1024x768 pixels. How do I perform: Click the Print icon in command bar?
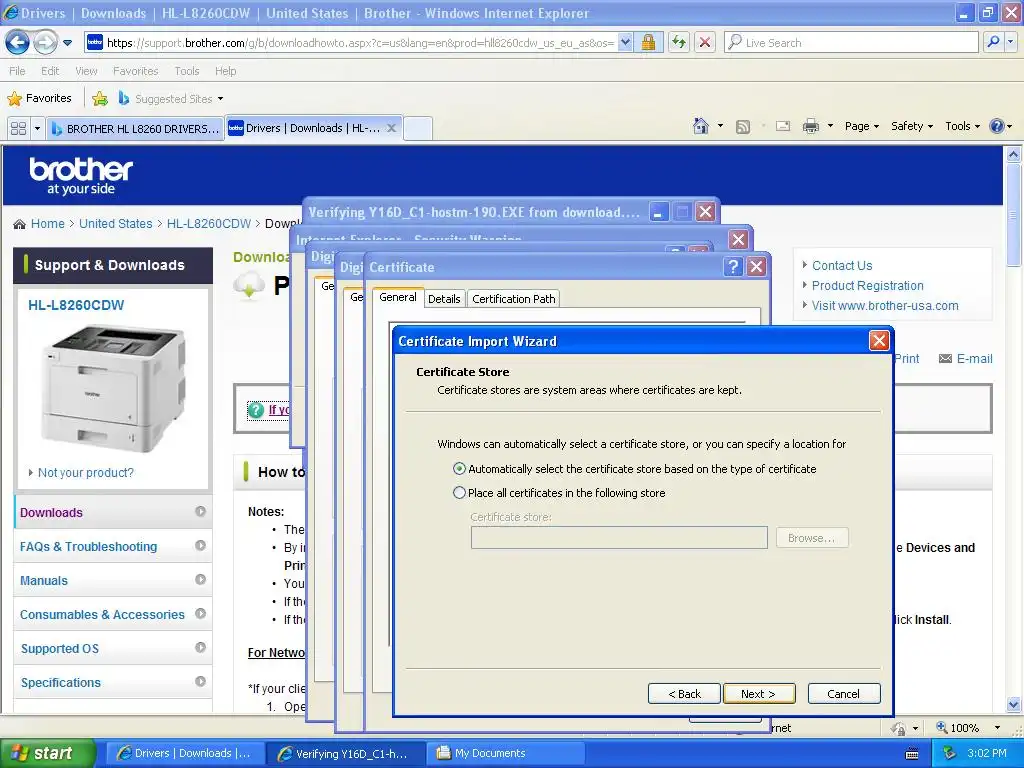[810, 126]
